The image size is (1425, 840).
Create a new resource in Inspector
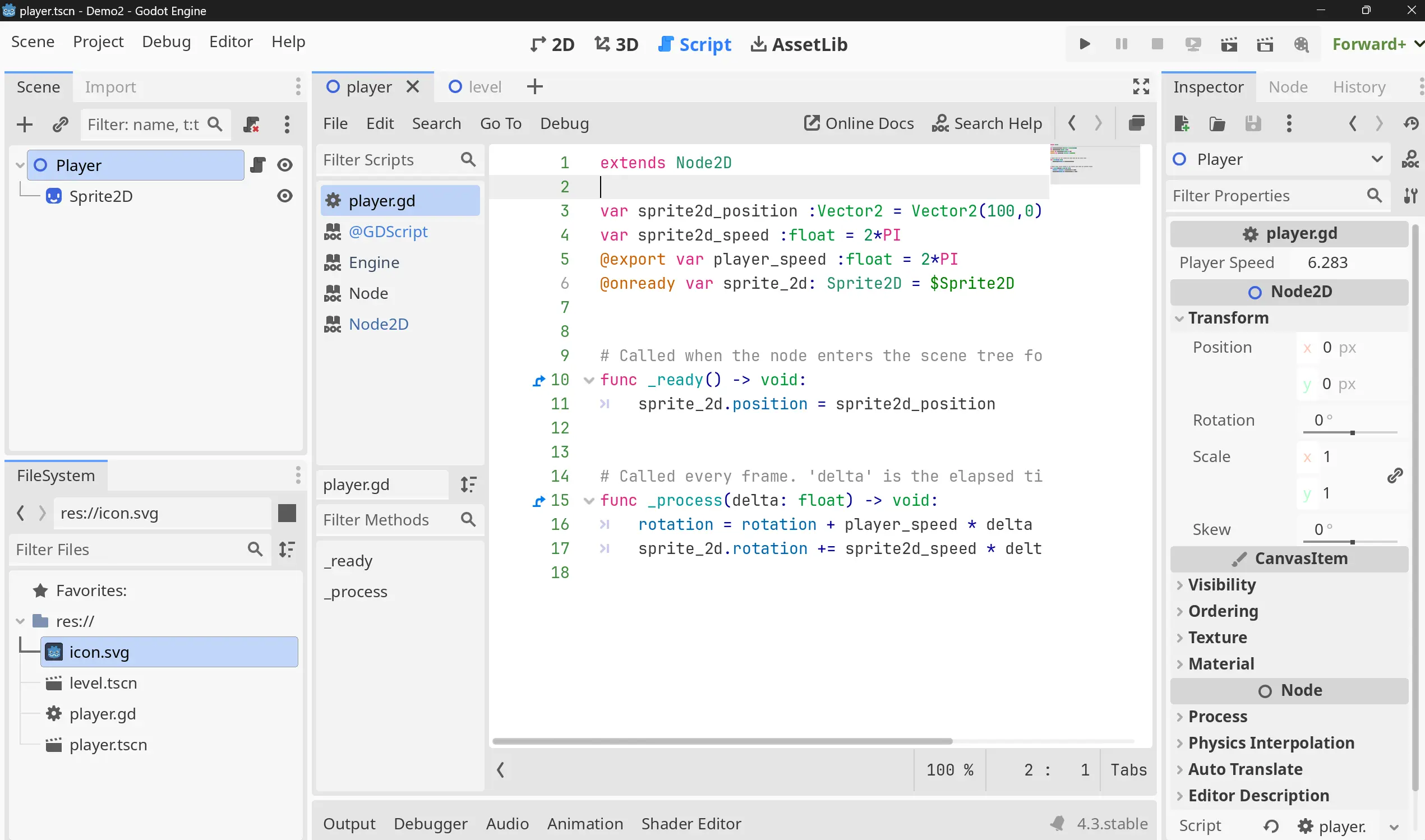[x=1182, y=123]
